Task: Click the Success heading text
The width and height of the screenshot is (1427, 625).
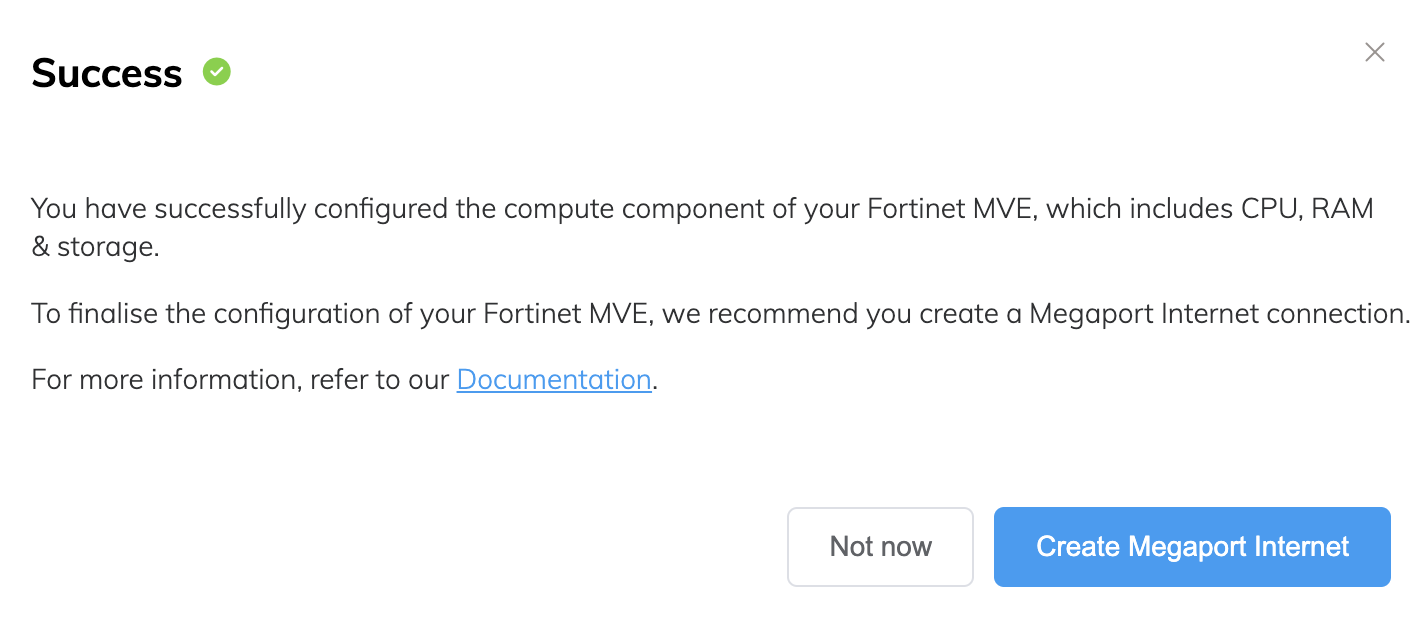Action: [x=106, y=72]
